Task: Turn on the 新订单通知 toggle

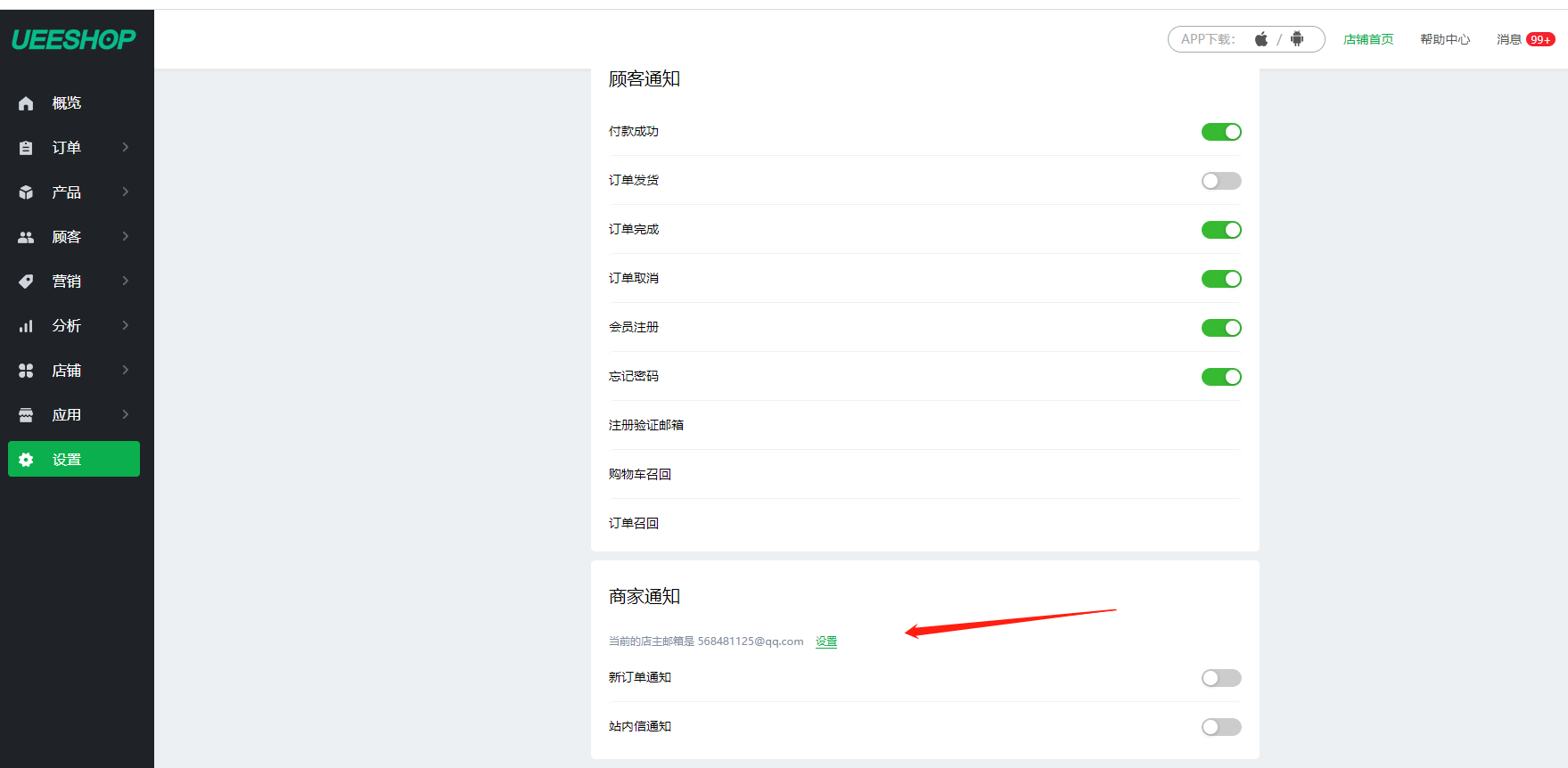Action: pos(1220,678)
